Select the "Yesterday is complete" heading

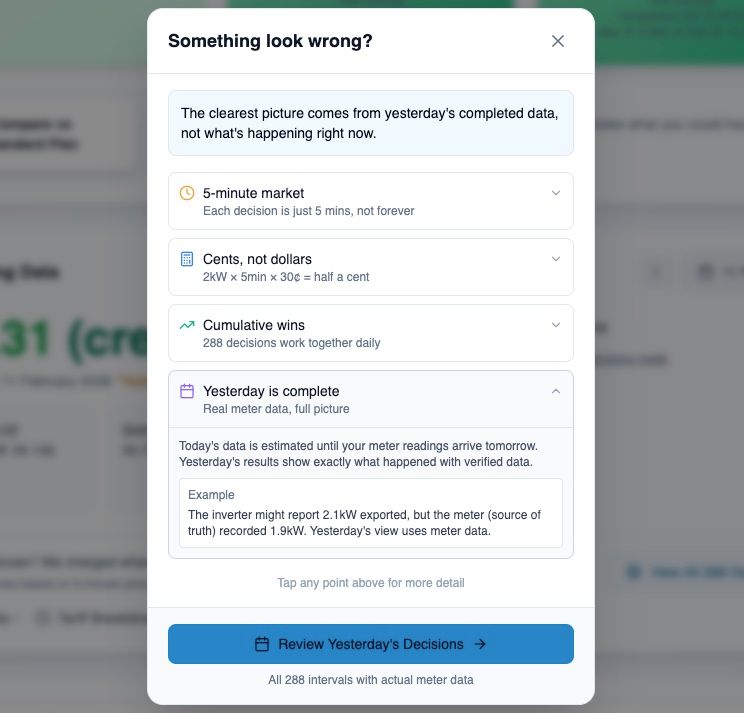click(x=271, y=391)
